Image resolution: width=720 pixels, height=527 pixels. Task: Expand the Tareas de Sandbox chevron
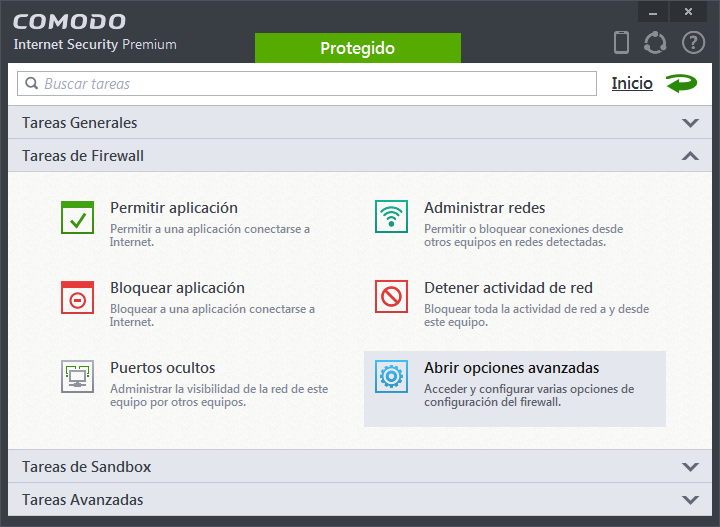pos(690,467)
